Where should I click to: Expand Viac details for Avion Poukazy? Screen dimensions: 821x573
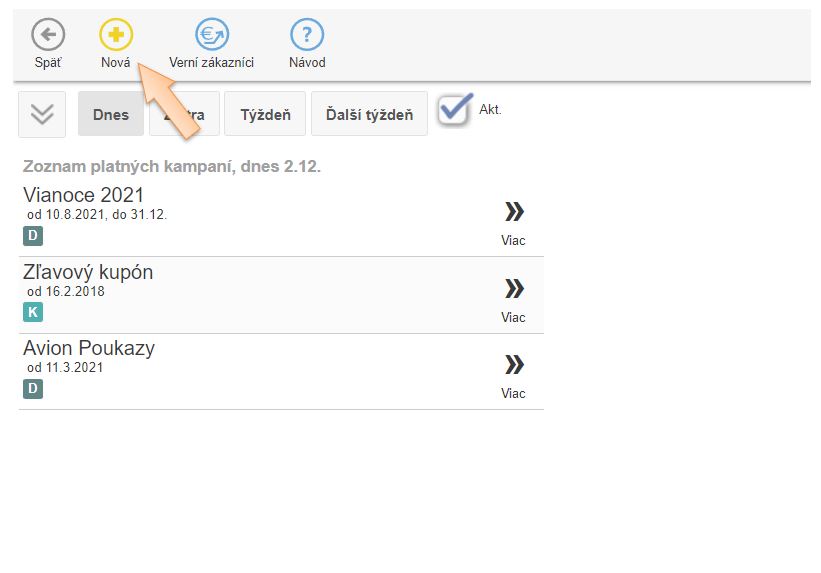pos(513,365)
